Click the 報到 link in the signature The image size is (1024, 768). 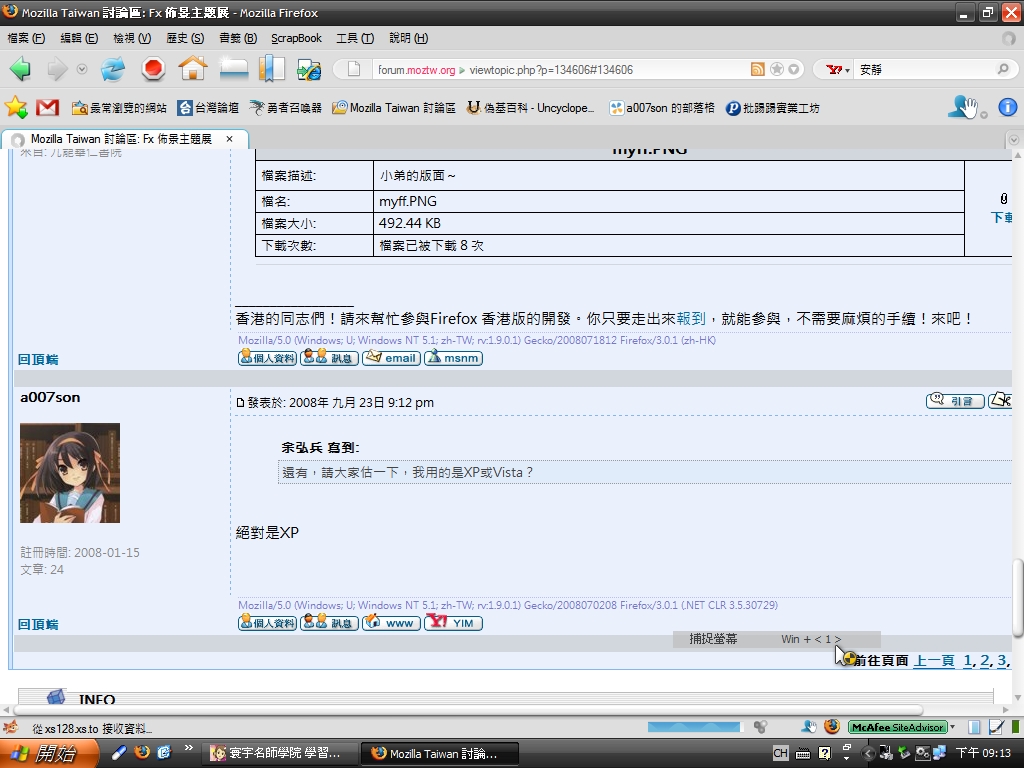click(690, 318)
